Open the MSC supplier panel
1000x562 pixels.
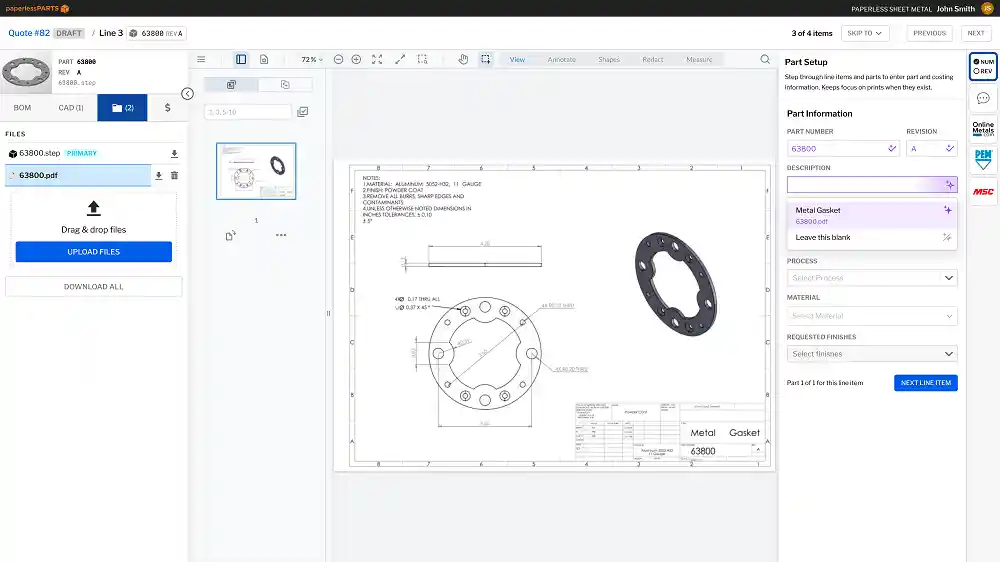pyautogui.click(x=983, y=191)
